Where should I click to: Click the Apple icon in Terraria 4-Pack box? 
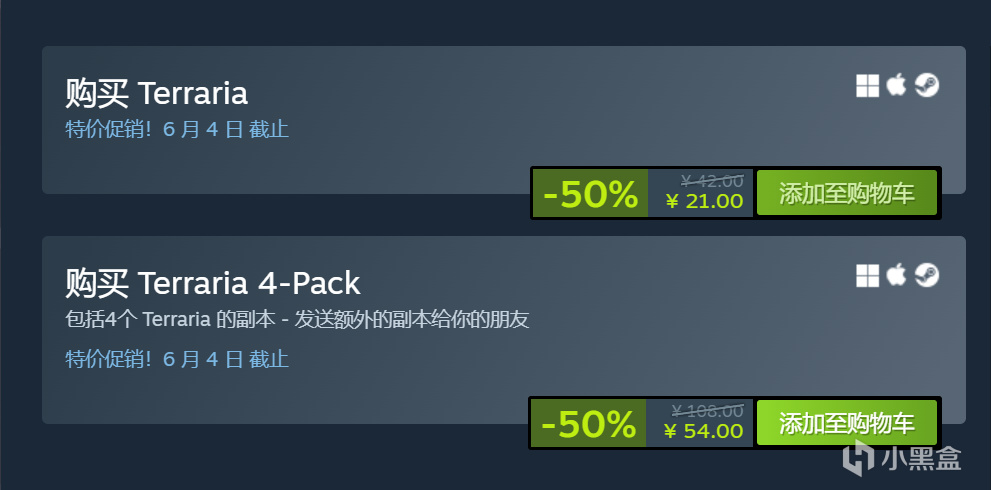896,275
